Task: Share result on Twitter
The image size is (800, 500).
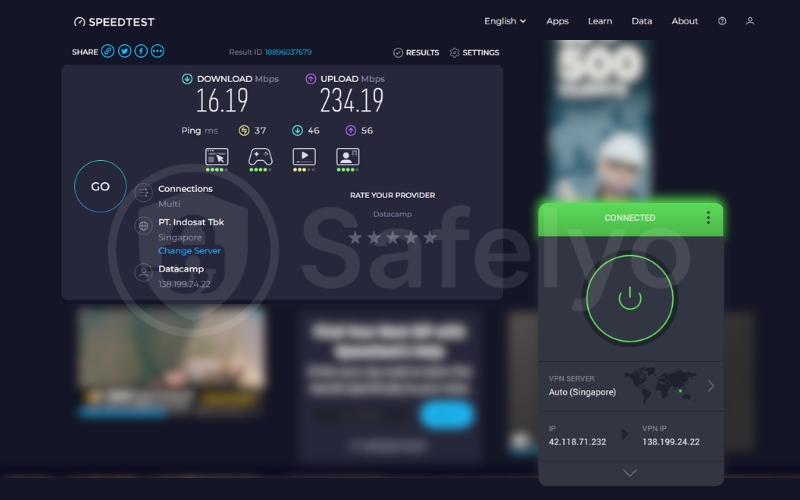Action: (x=124, y=51)
